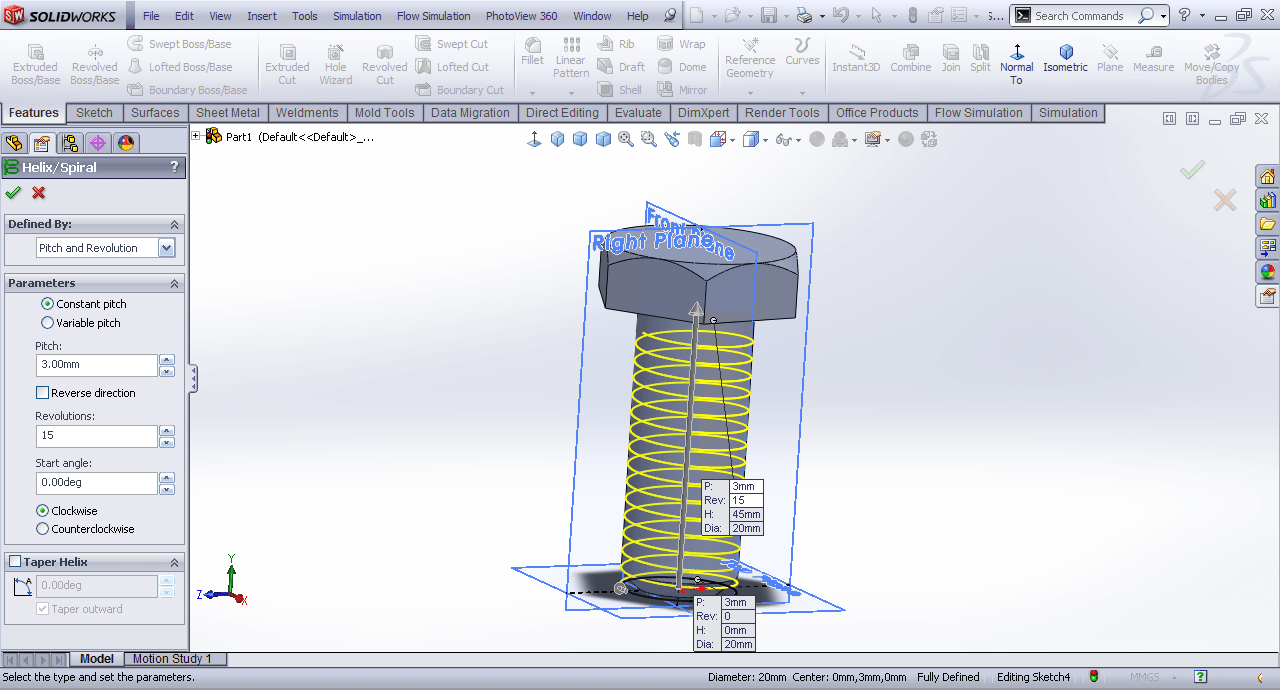1280x690 pixels.
Task: Open the ConfigurationManager tab icon
Action: coord(69,143)
